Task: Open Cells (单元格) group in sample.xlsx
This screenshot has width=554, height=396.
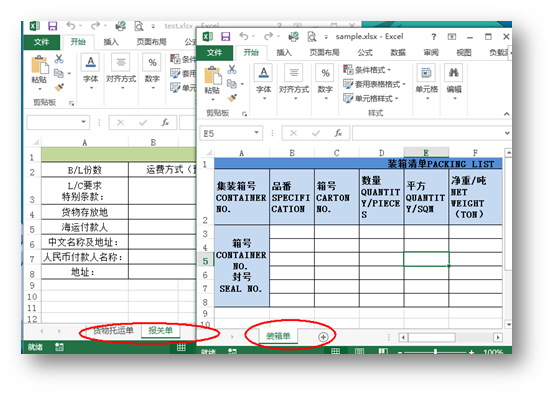Action: tap(426, 81)
